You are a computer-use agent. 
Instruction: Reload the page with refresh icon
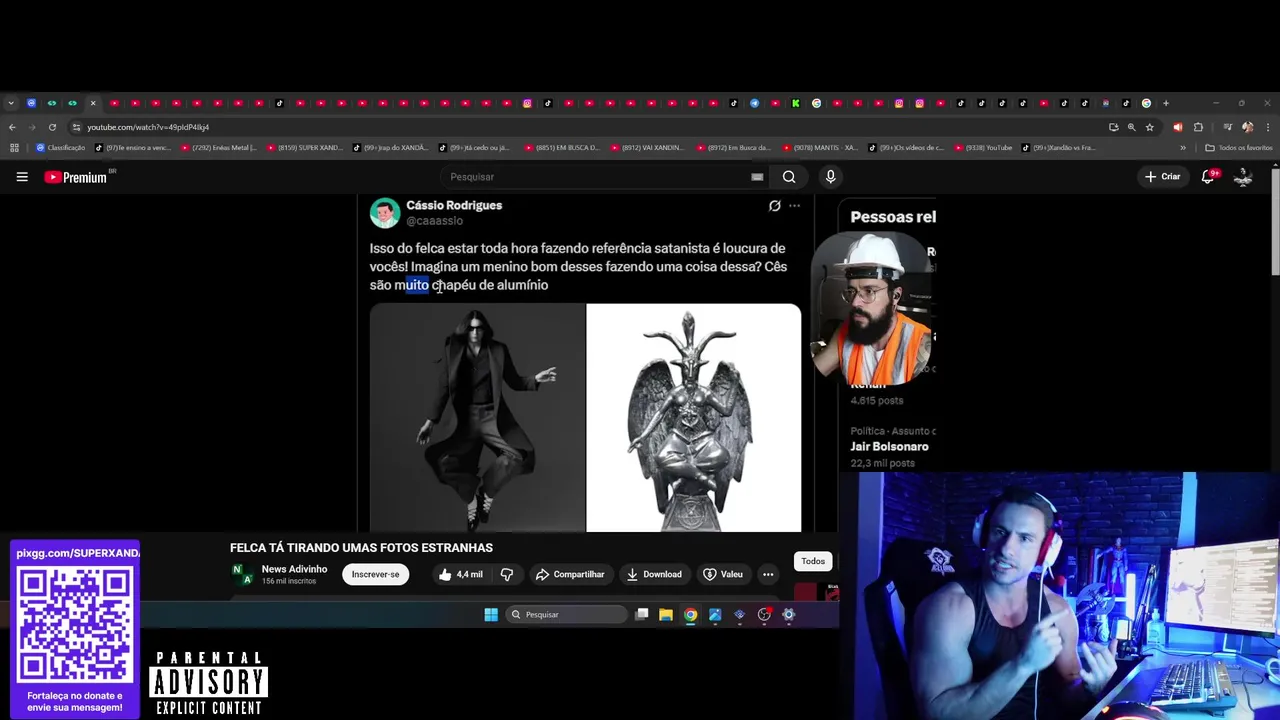(x=52, y=127)
